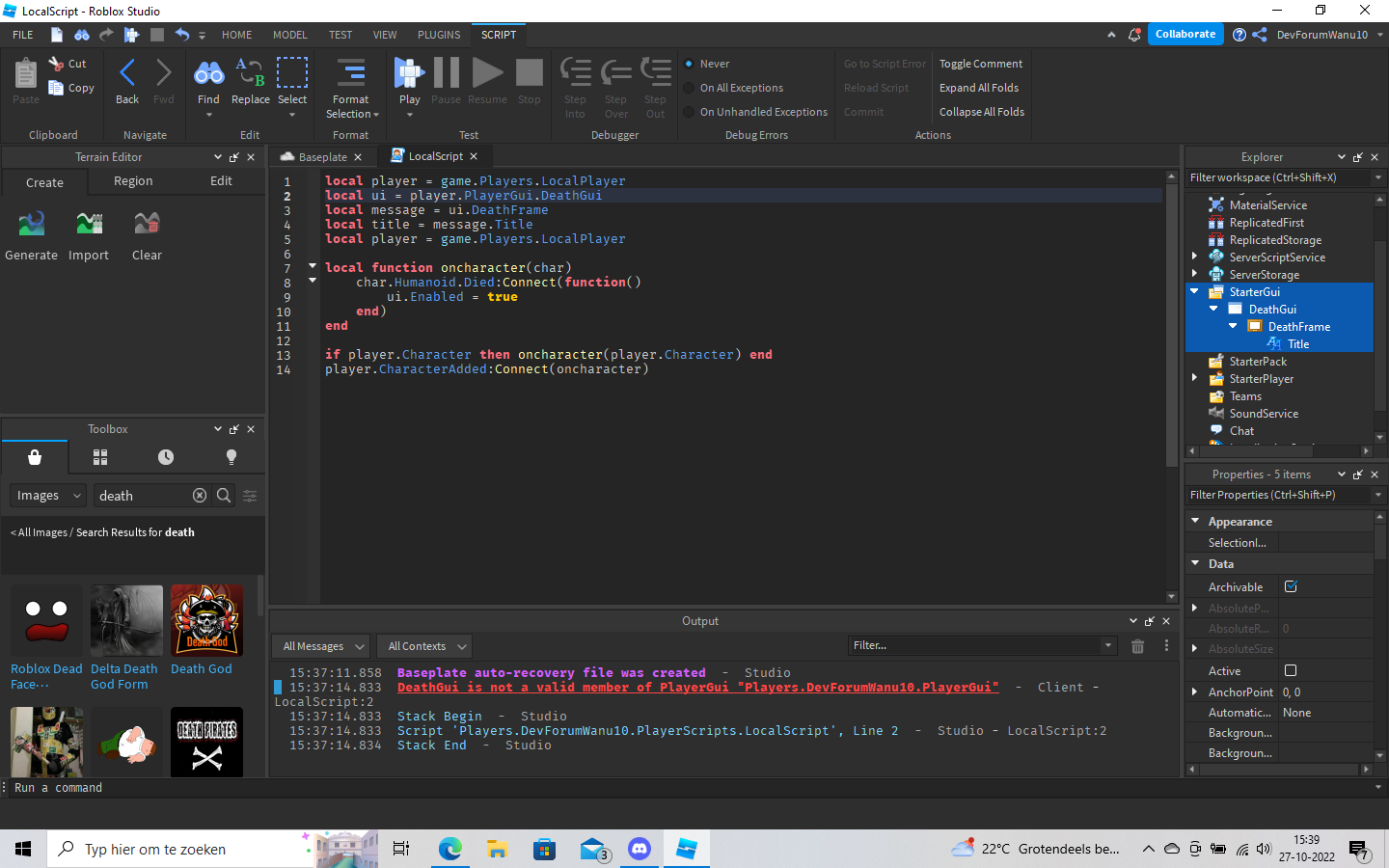Enable the Active property checkbox
This screenshot has width=1389, height=868.
[1291, 670]
